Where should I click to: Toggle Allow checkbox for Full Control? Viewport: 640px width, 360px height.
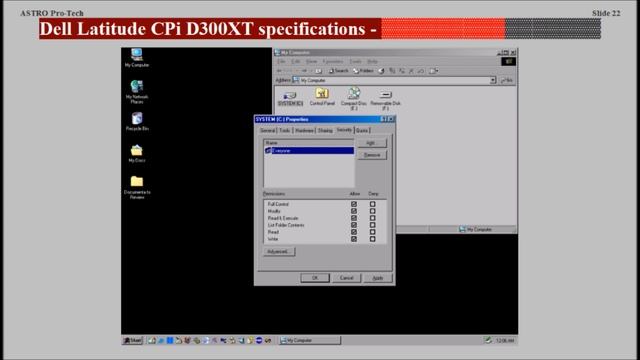tap(354, 204)
